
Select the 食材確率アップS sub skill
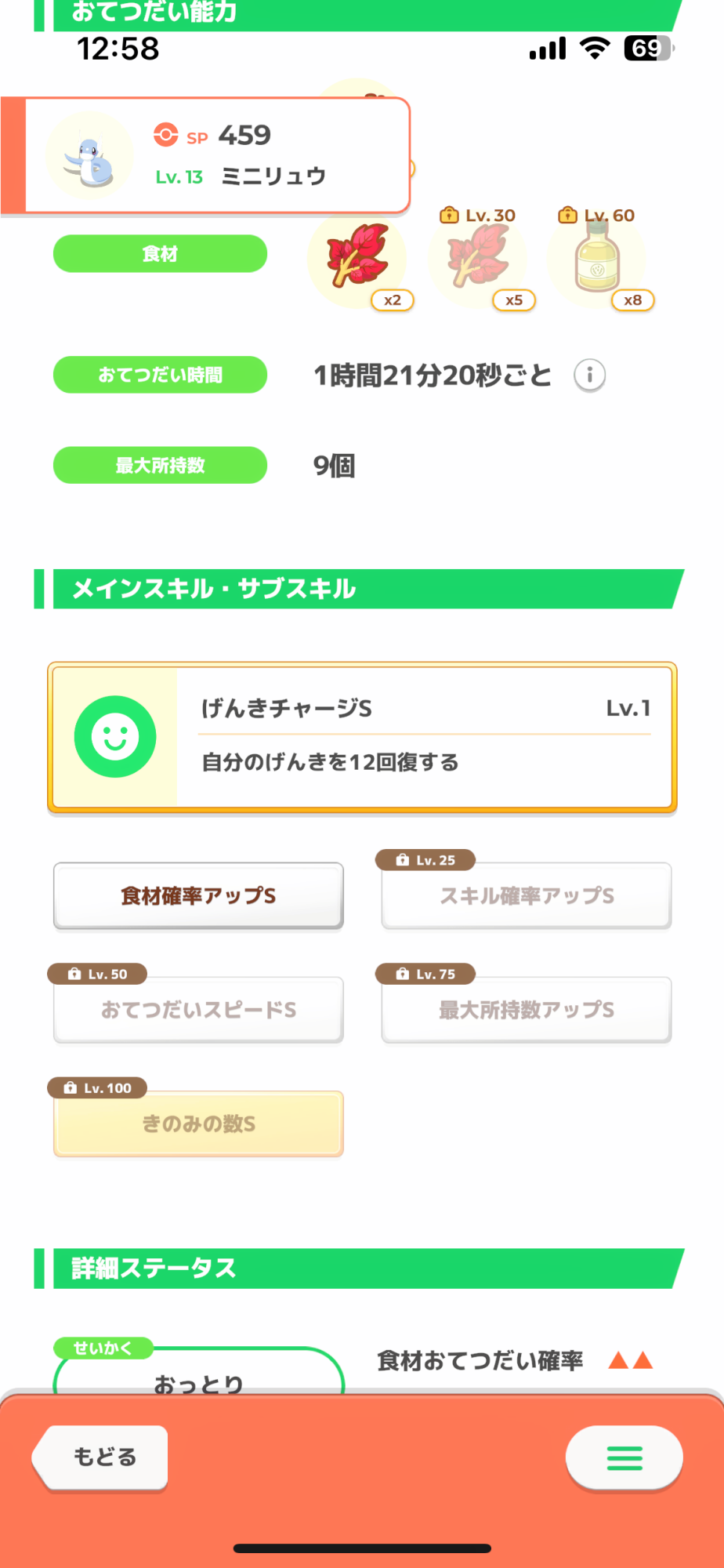(198, 896)
